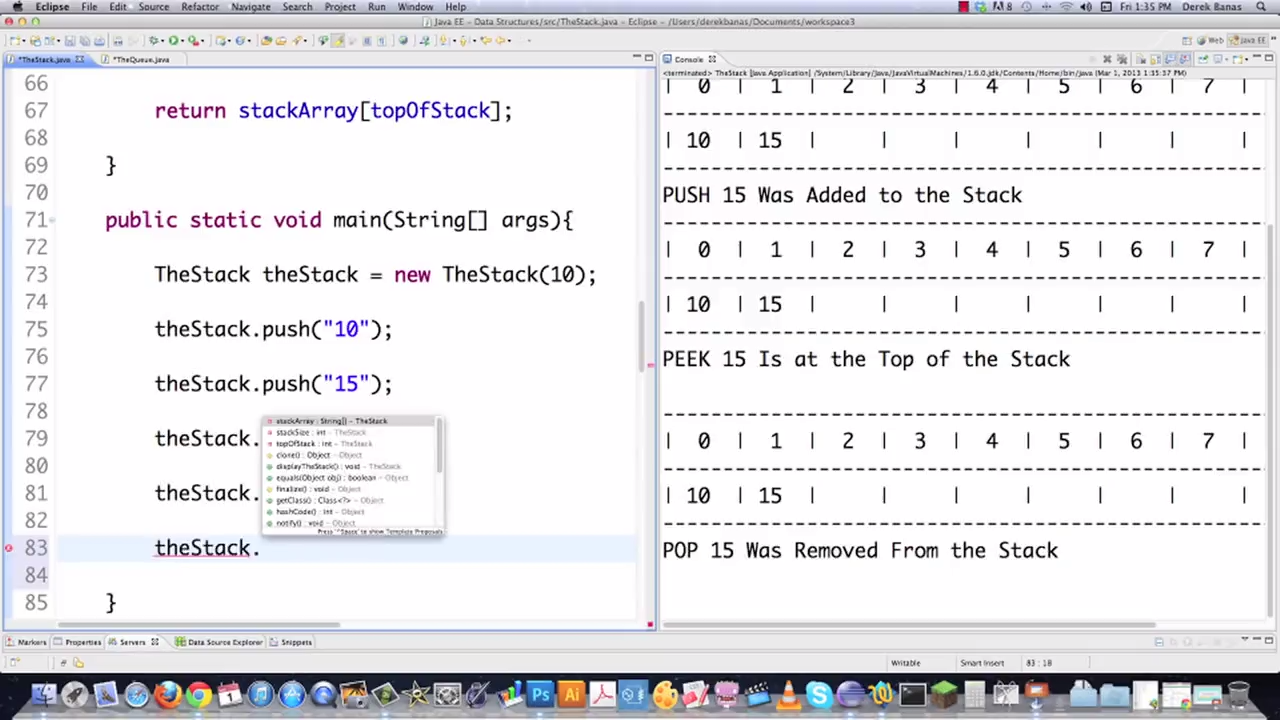1280x720 pixels.
Task: Click Smart Insert status bar entry
Action: tap(982, 662)
